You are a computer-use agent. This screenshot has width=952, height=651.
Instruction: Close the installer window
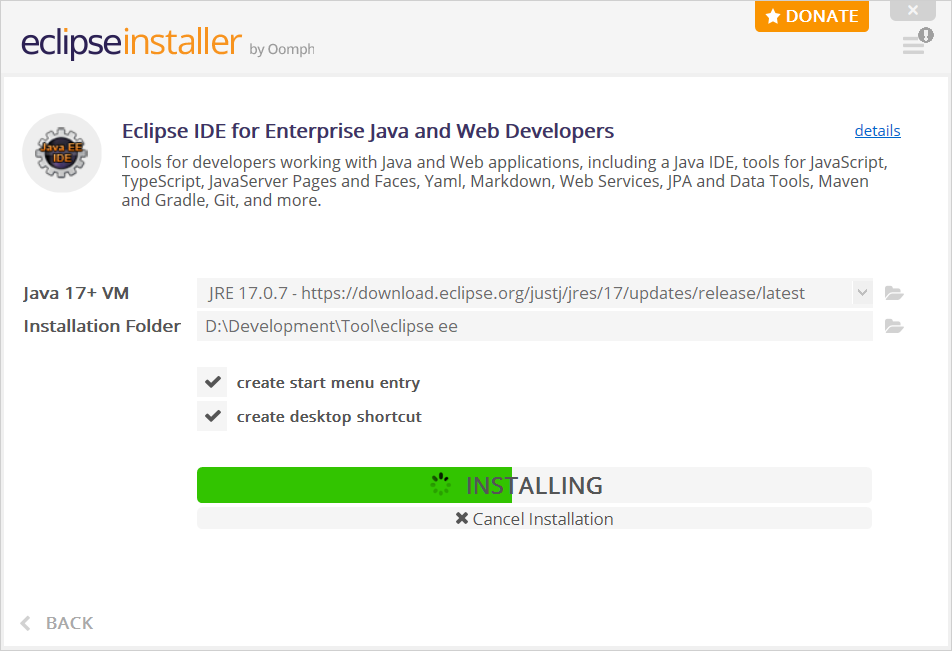913,10
